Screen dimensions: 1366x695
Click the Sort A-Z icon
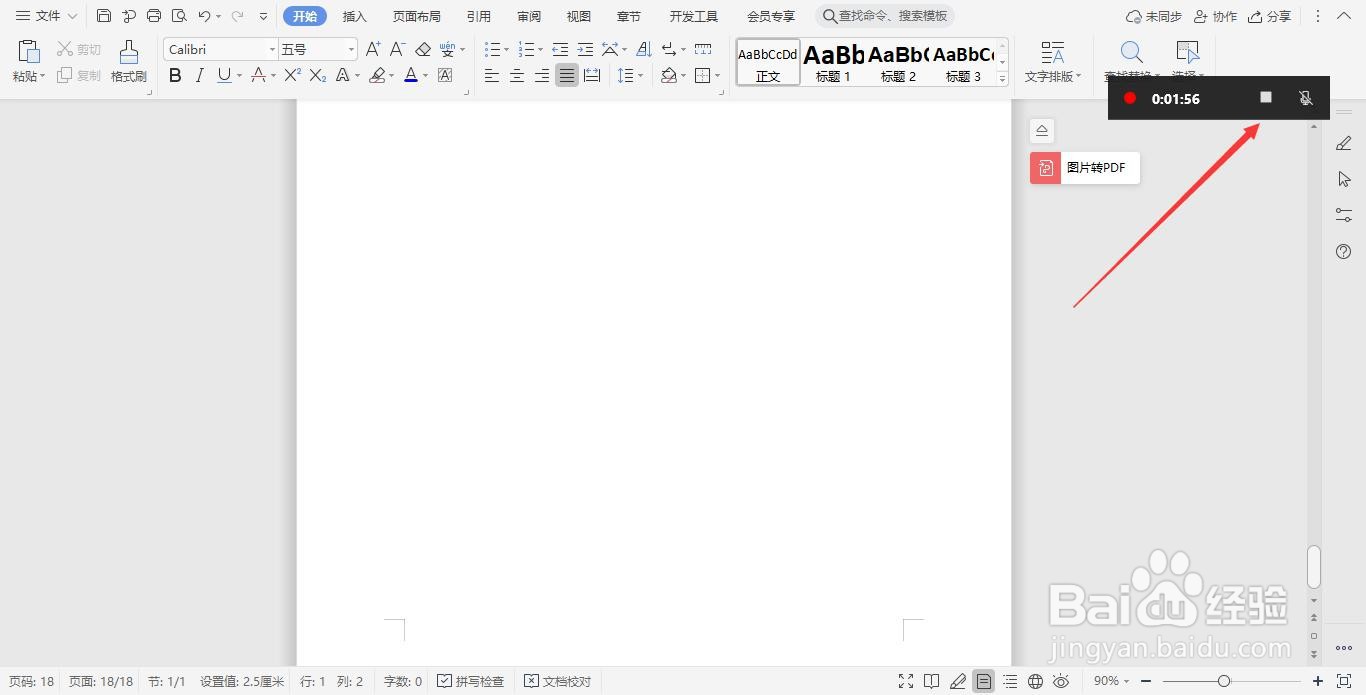(643, 49)
